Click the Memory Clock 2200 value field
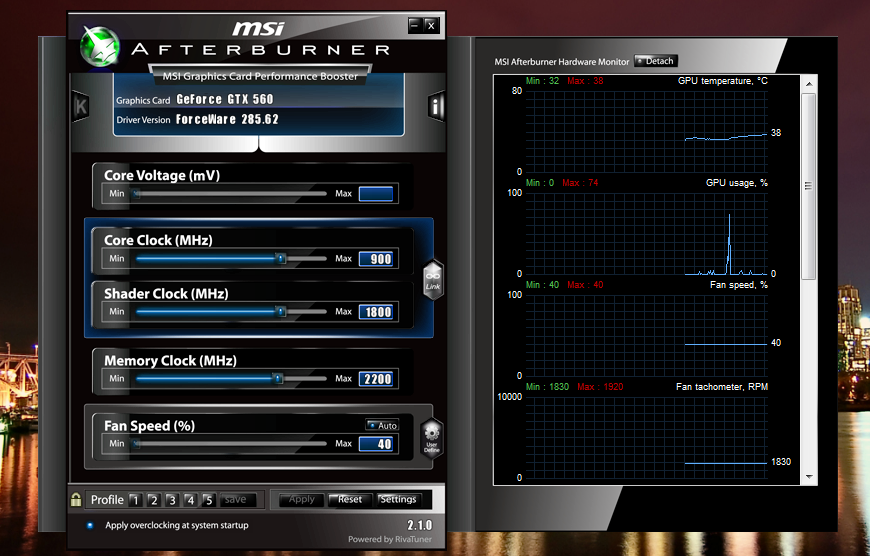The width and height of the screenshot is (870, 556). tap(376, 379)
